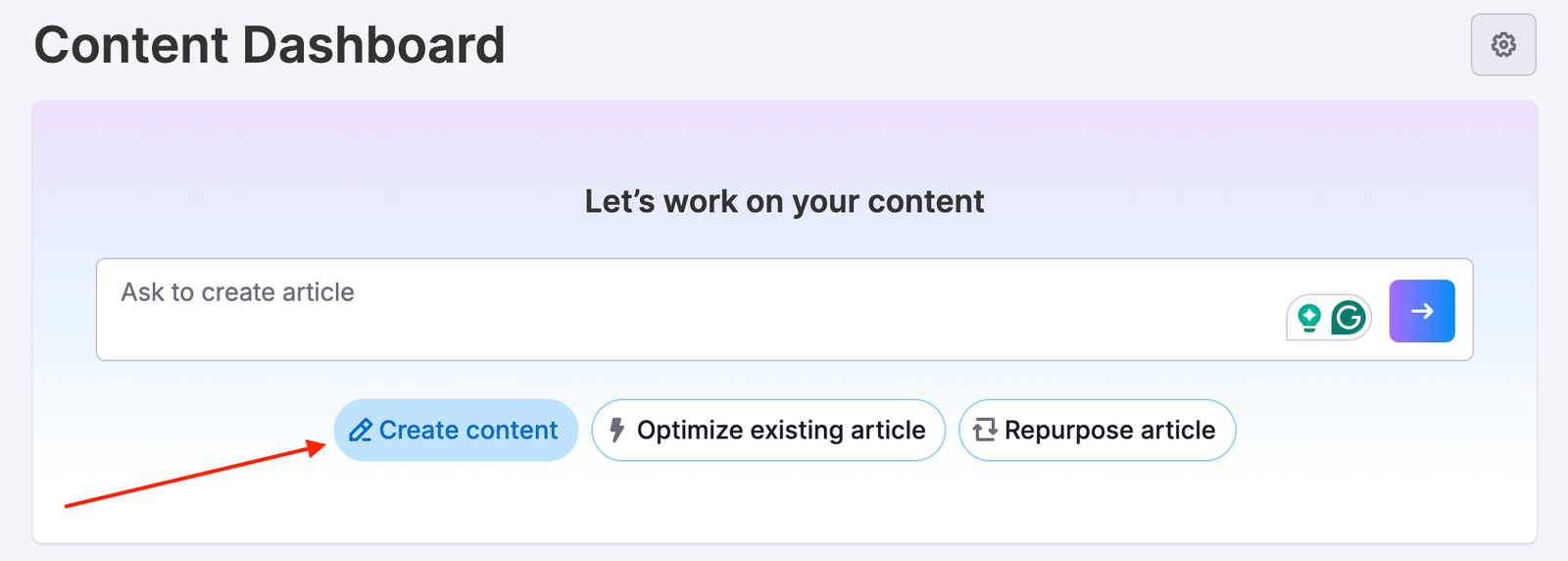The image size is (1568, 561).
Task: Select the Repurpose article option
Action: (1097, 431)
